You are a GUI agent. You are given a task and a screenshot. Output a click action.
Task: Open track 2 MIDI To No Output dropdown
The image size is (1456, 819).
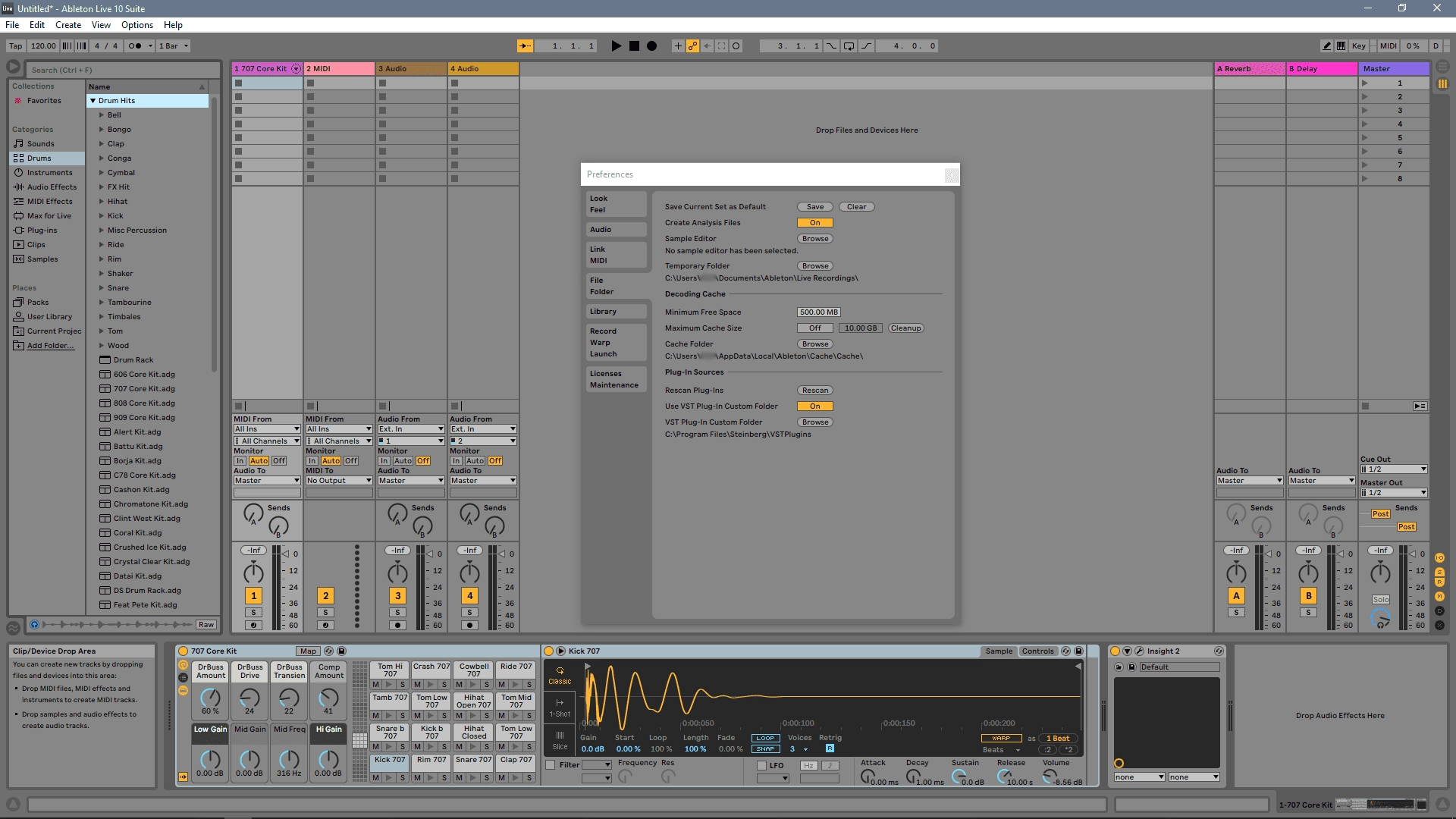point(339,481)
